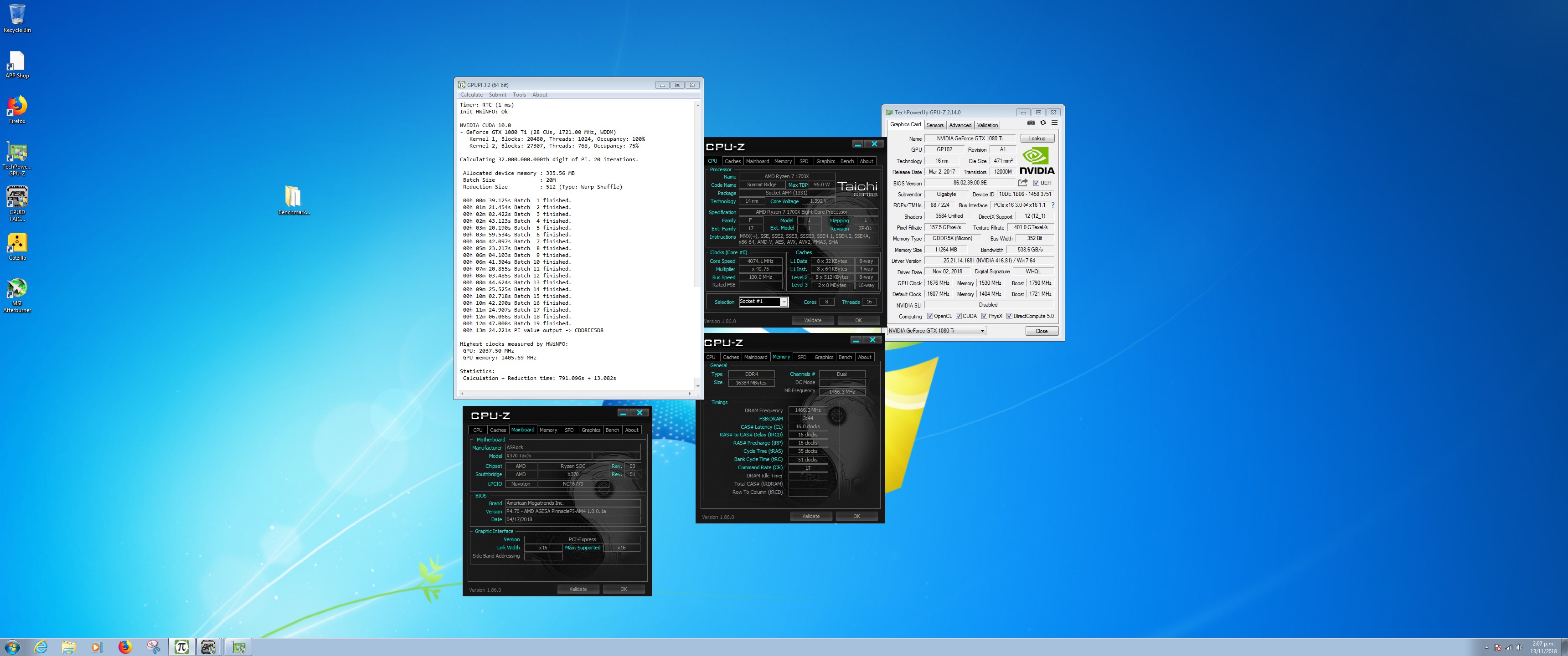Toggle the CUDA checkbox in GPU-Z
The image size is (1568, 656).
click(959, 316)
